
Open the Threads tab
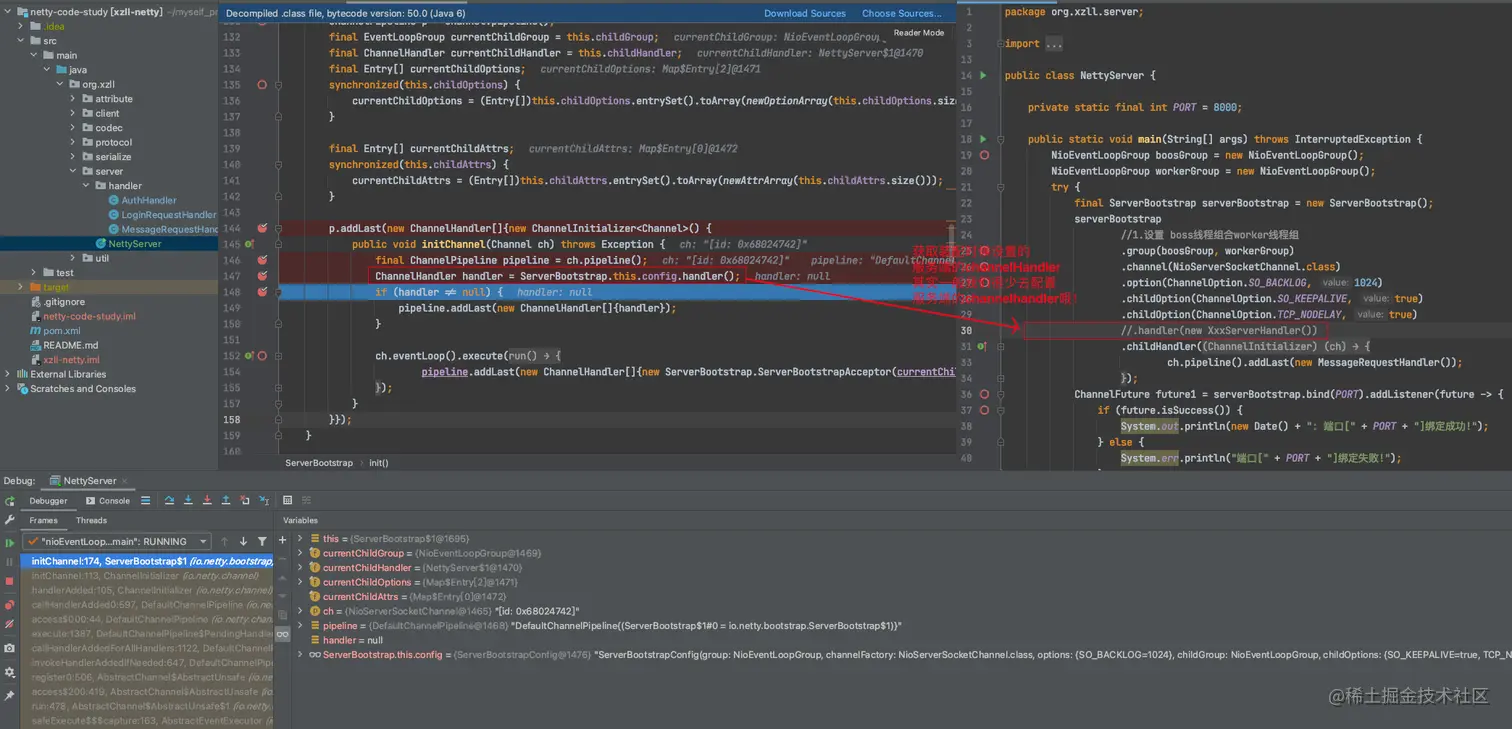[x=91, y=520]
